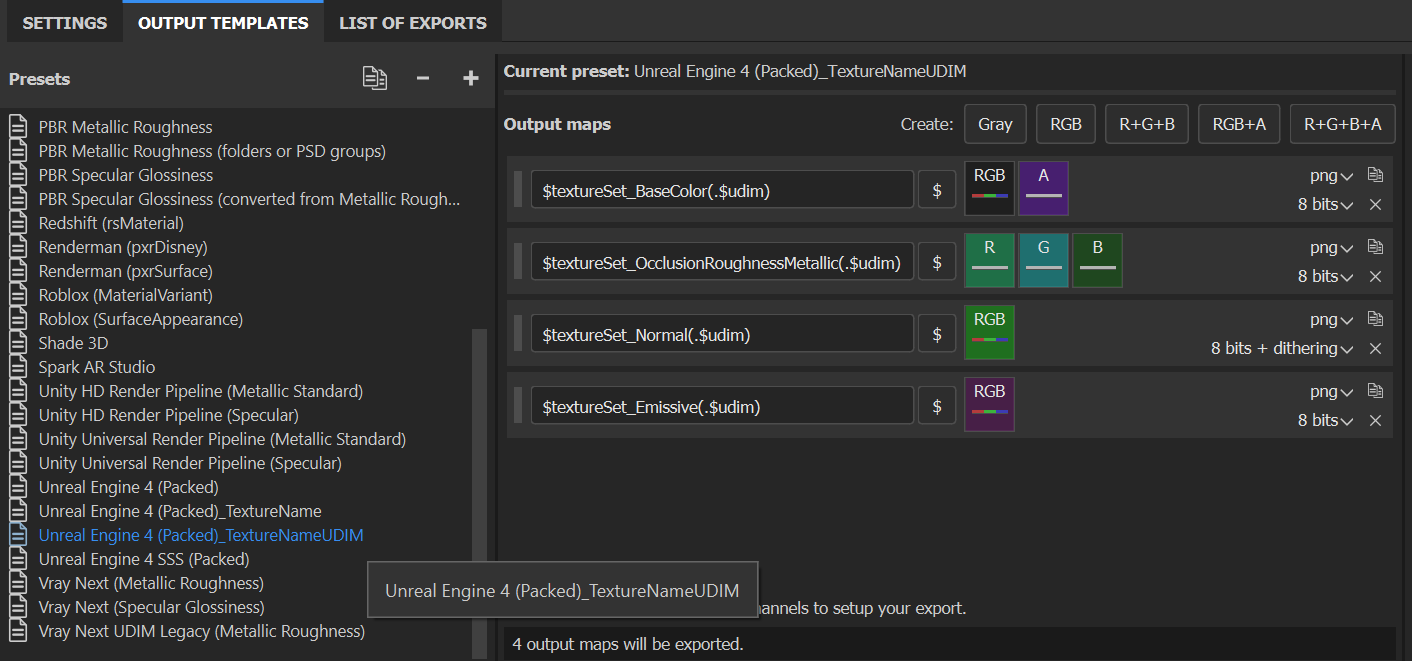
Task: Open file format dropdown for OcclusionRoughnessMetallic
Action: [x=1331, y=248]
